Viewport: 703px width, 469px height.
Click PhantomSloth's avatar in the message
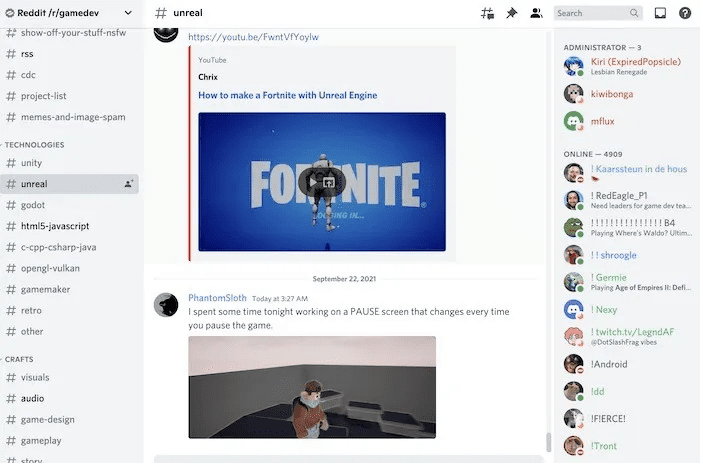pos(166,305)
